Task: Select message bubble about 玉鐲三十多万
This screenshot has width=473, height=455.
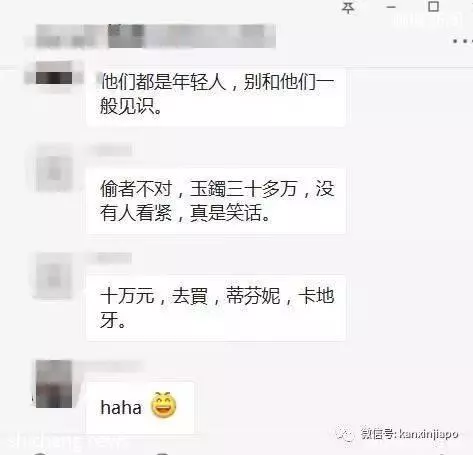Action: pos(216,201)
